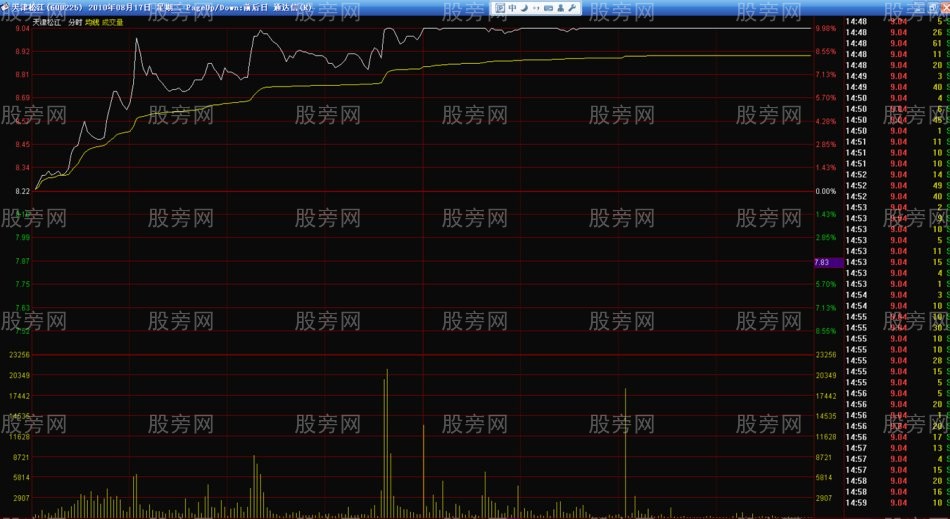This screenshot has height=519, width=950.
Task: Click the input method logo icon
Action: (x=499, y=8)
